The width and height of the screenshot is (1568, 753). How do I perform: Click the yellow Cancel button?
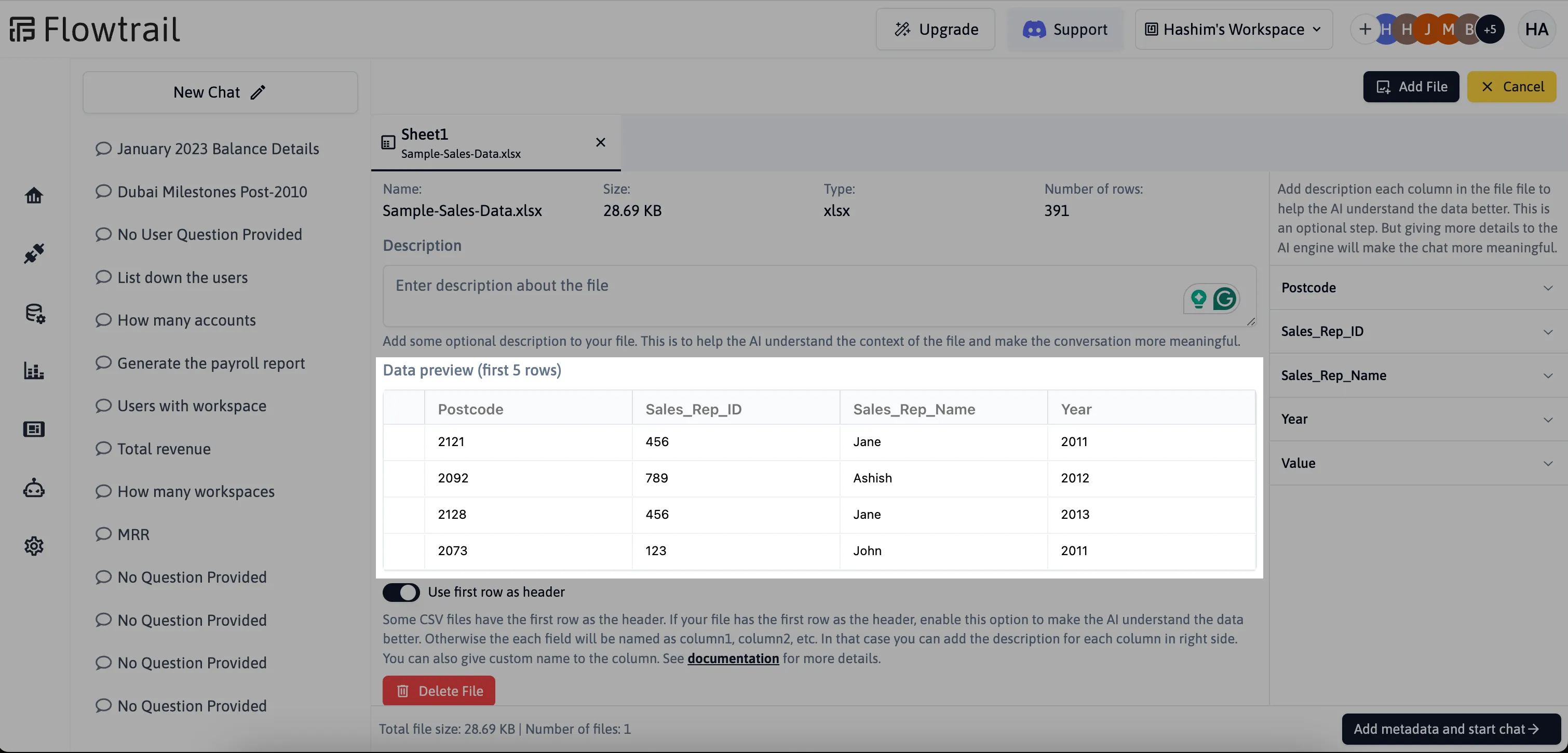tap(1511, 86)
